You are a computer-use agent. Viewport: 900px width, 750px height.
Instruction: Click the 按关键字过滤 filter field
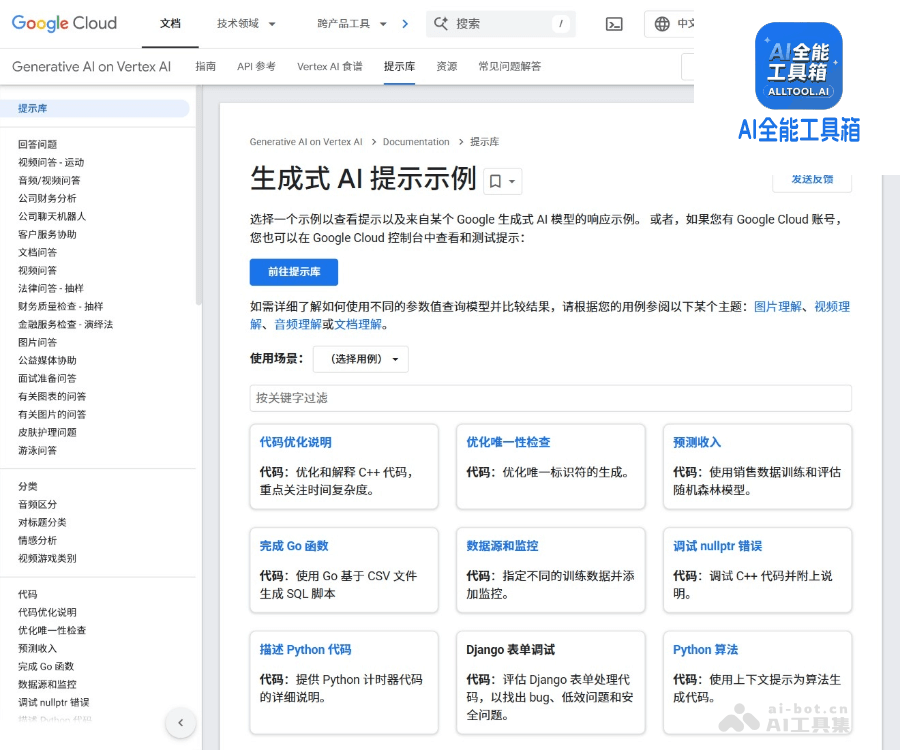550,398
